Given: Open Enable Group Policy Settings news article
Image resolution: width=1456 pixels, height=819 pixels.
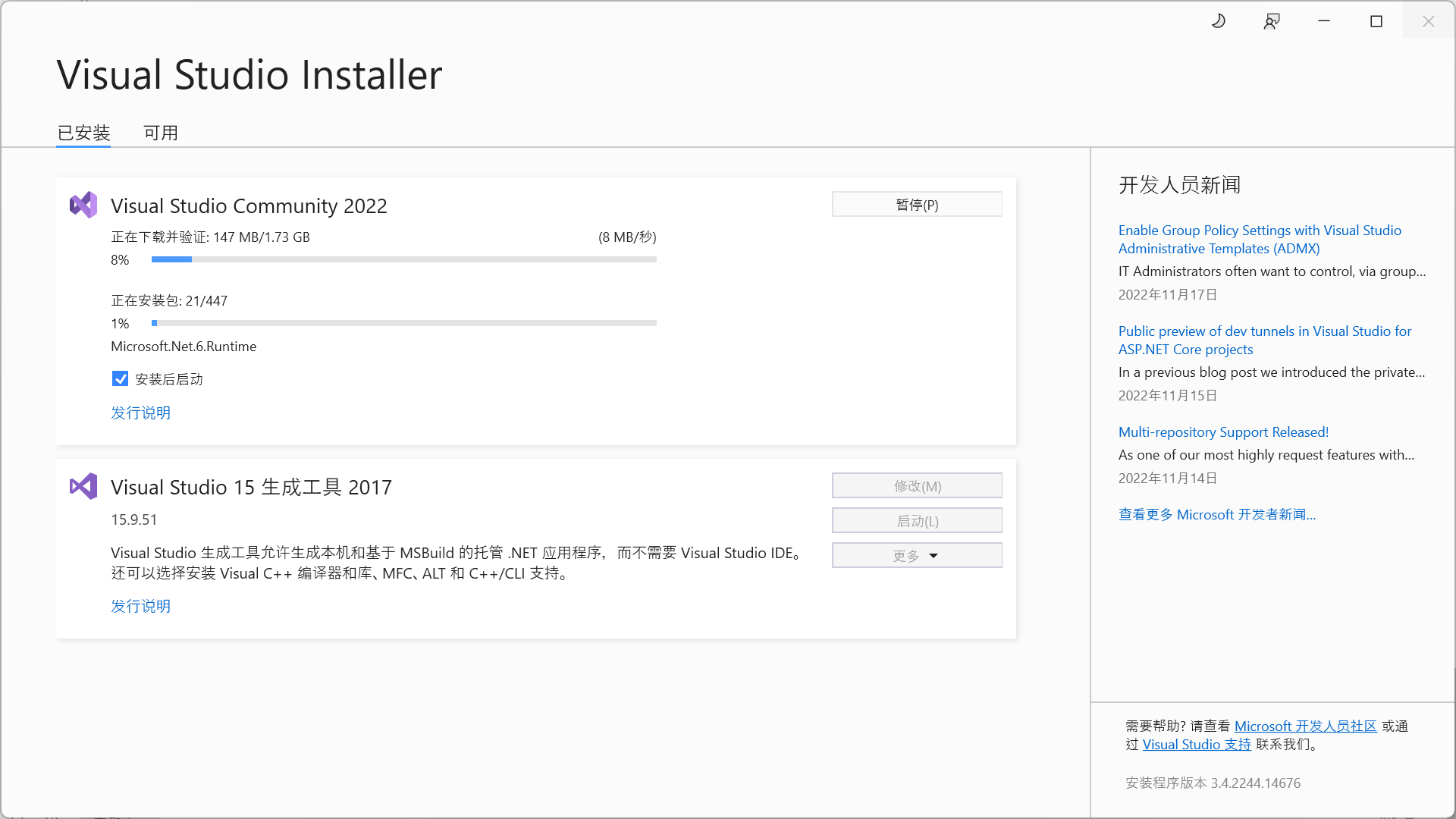Looking at the screenshot, I should pyautogui.click(x=1260, y=239).
